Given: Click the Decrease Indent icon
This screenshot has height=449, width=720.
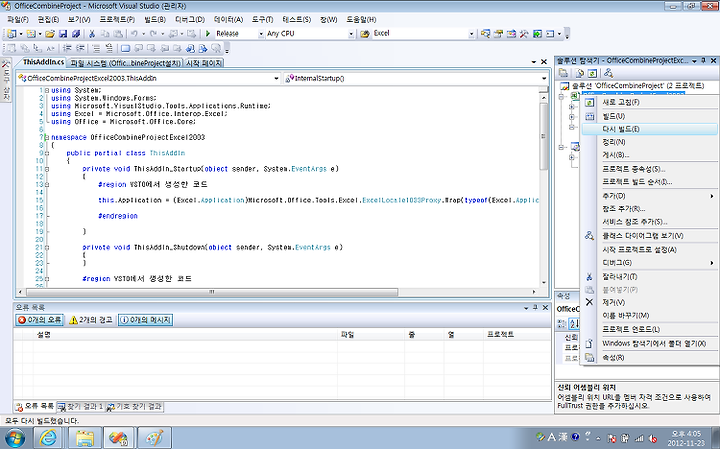Looking at the screenshot, I should click(x=68, y=48).
